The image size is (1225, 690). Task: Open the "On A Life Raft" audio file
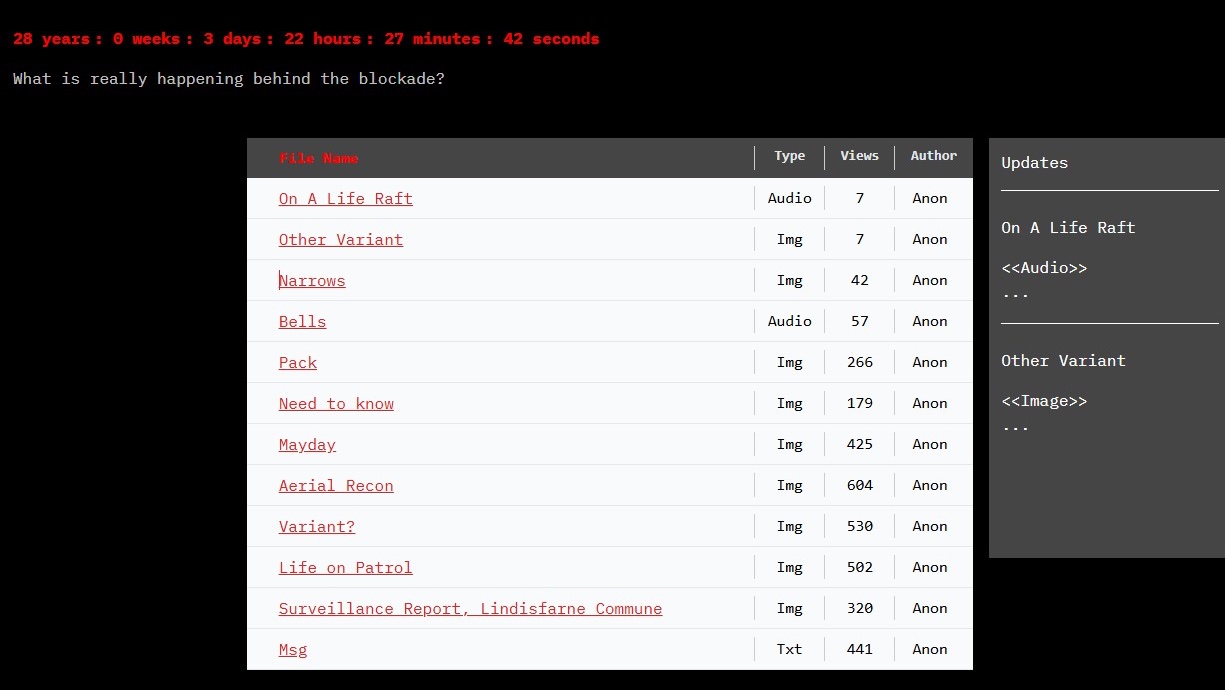[345, 198]
